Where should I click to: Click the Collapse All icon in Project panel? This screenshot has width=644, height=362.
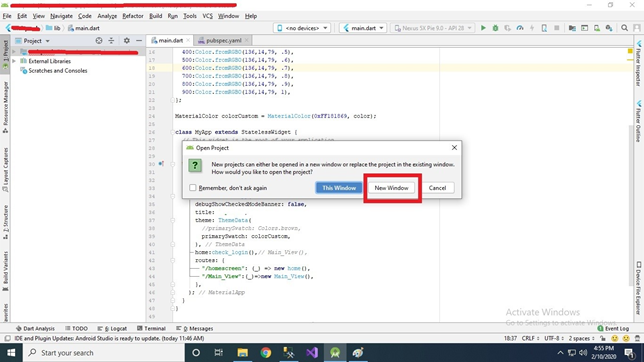click(111, 41)
